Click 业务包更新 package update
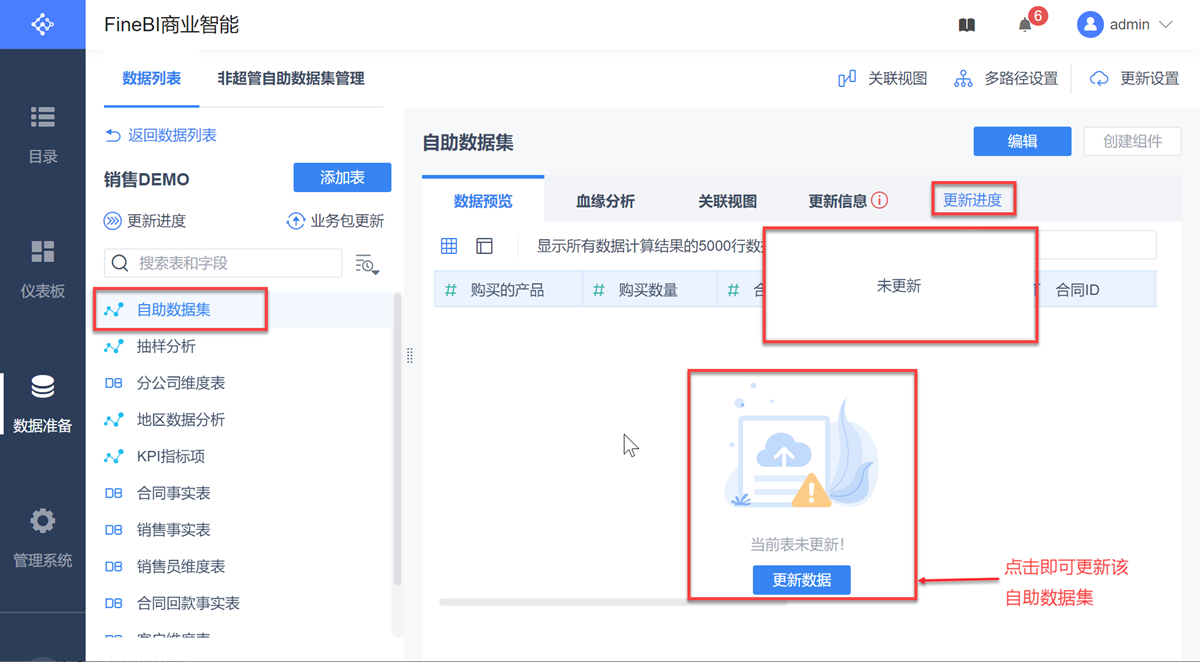 (x=335, y=221)
